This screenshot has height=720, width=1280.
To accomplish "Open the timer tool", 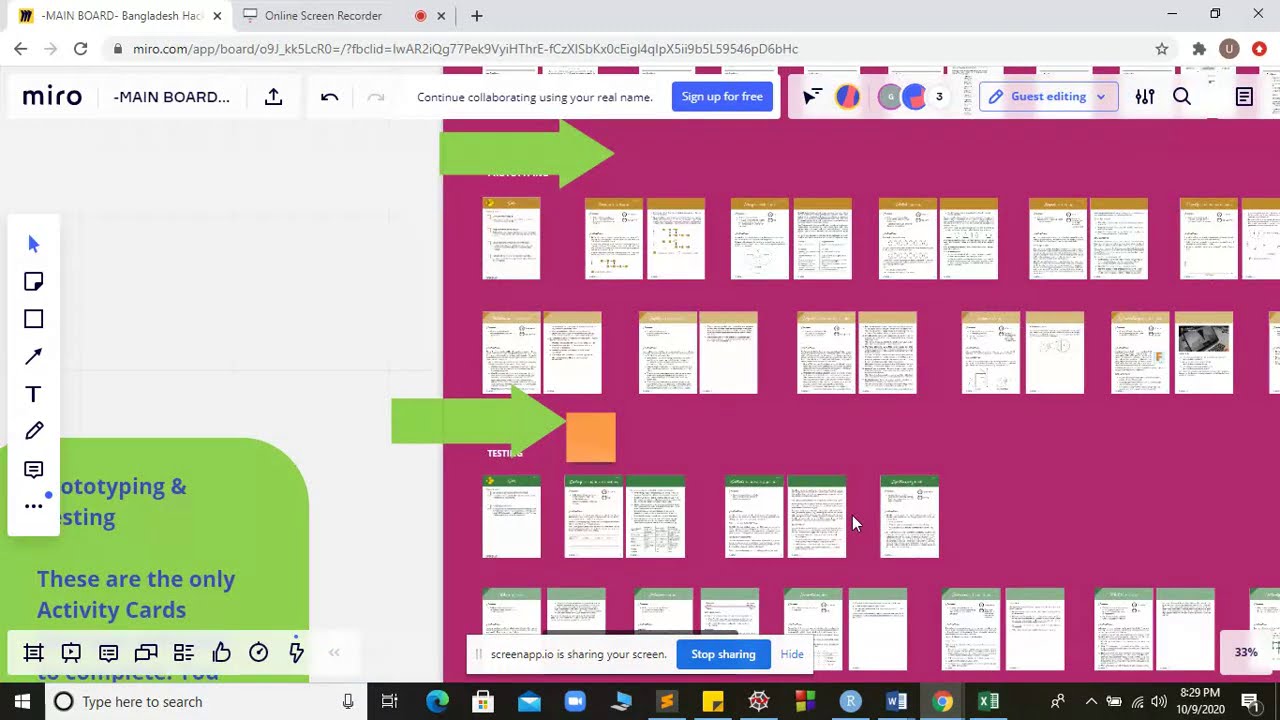I will pyautogui.click(x=258, y=653).
